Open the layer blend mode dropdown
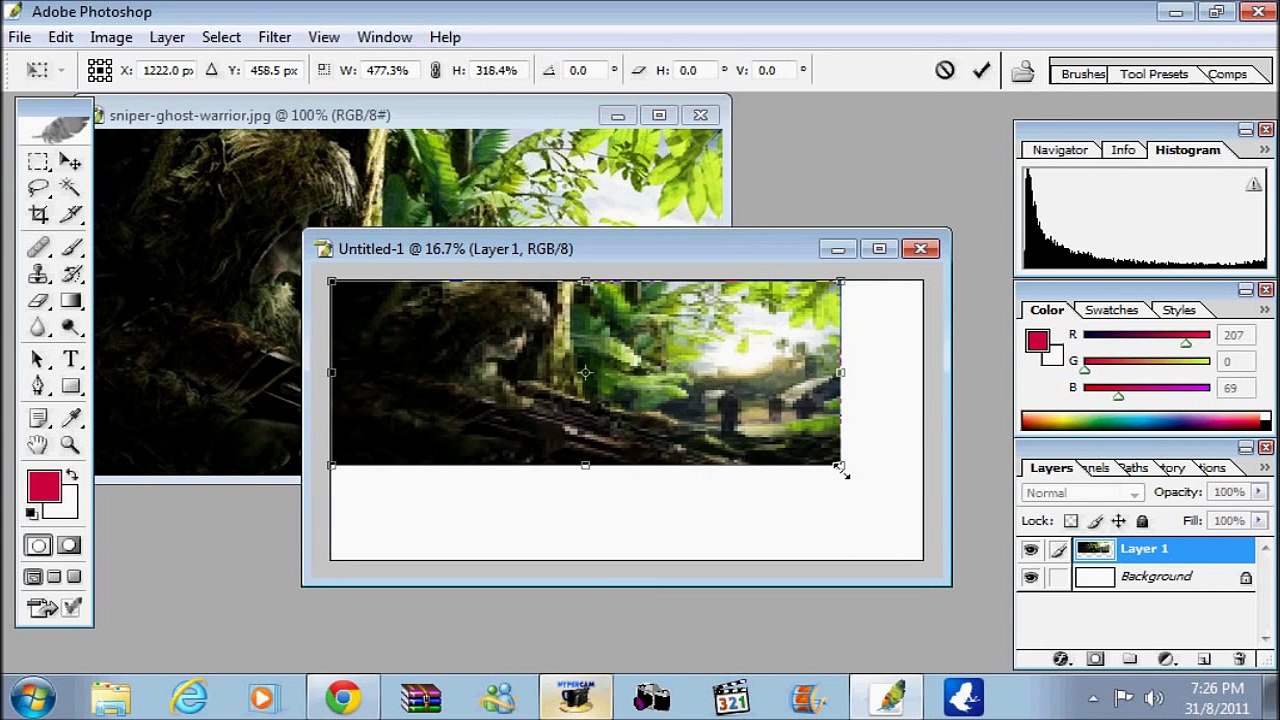The height and width of the screenshot is (720, 1280). tap(1083, 493)
